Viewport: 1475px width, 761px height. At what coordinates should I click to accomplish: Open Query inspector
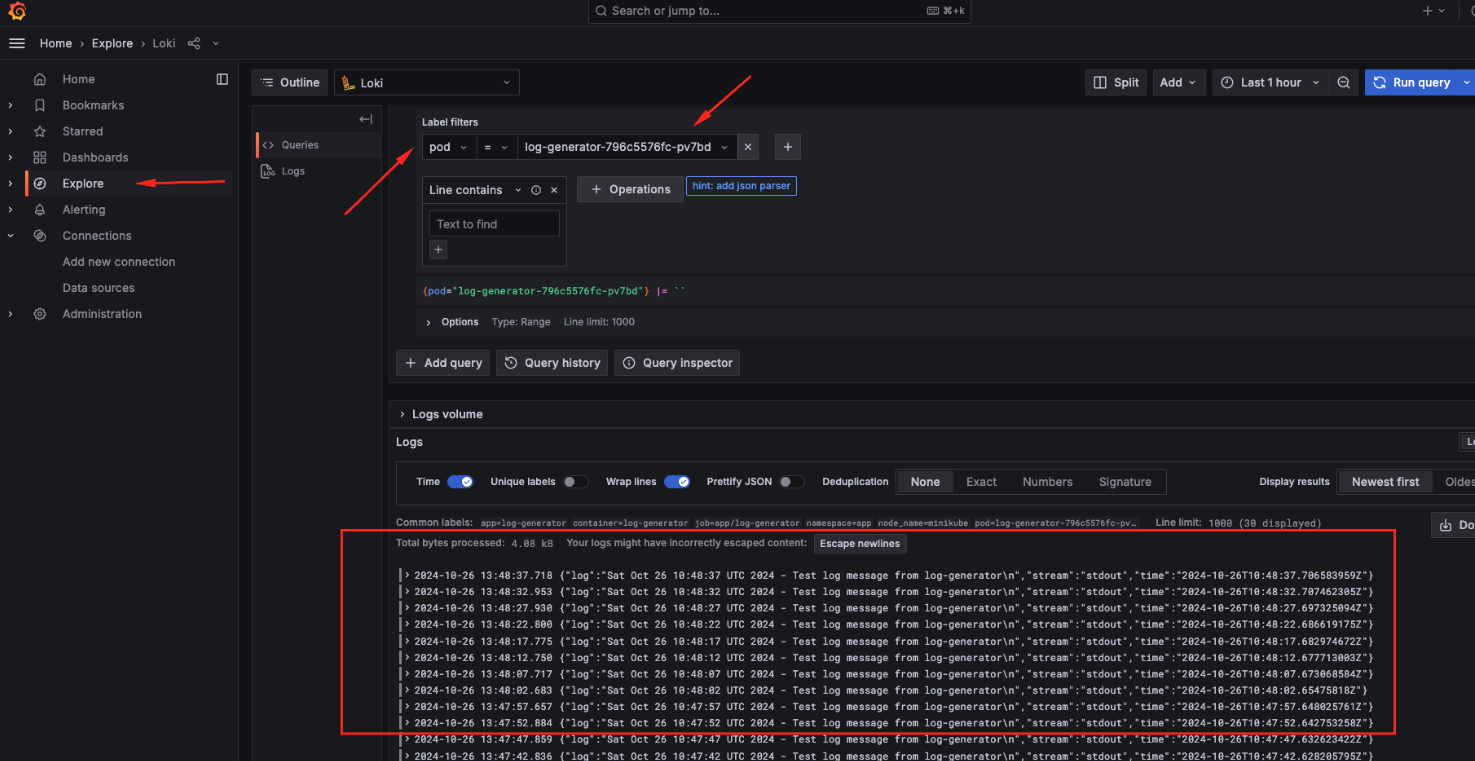pos(677,363)
